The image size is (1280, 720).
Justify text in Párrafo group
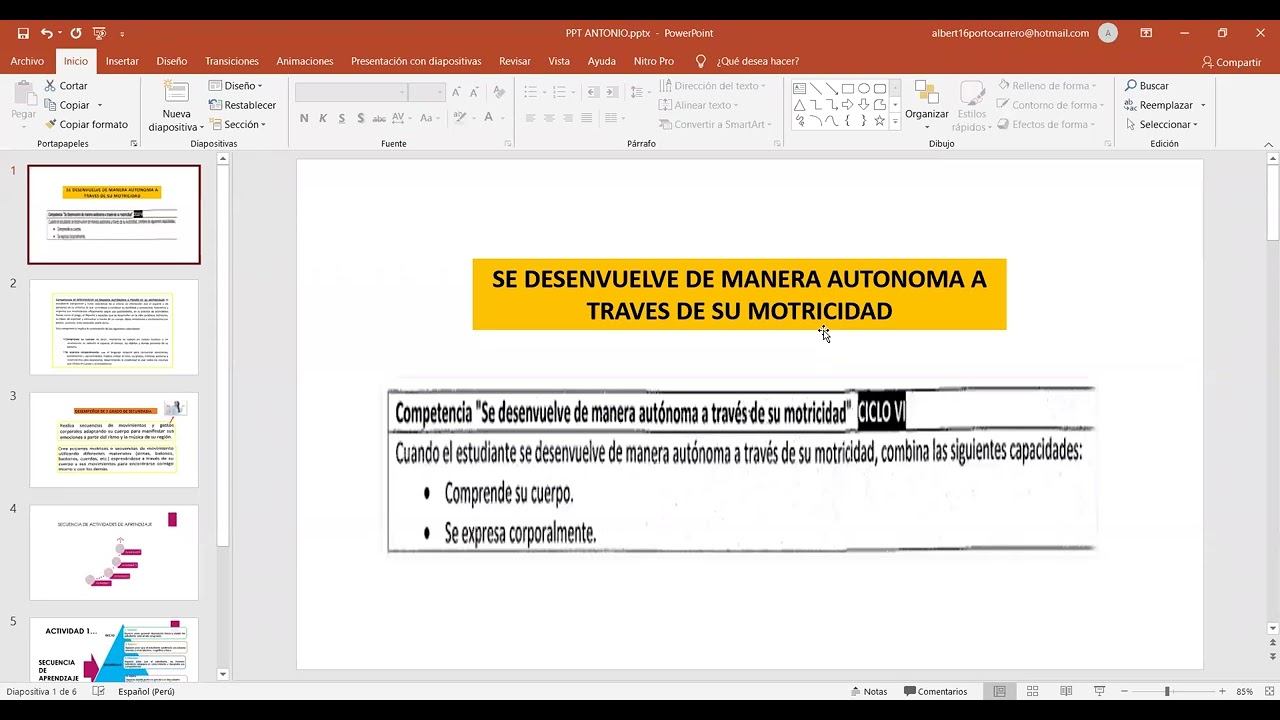point(588,118)
